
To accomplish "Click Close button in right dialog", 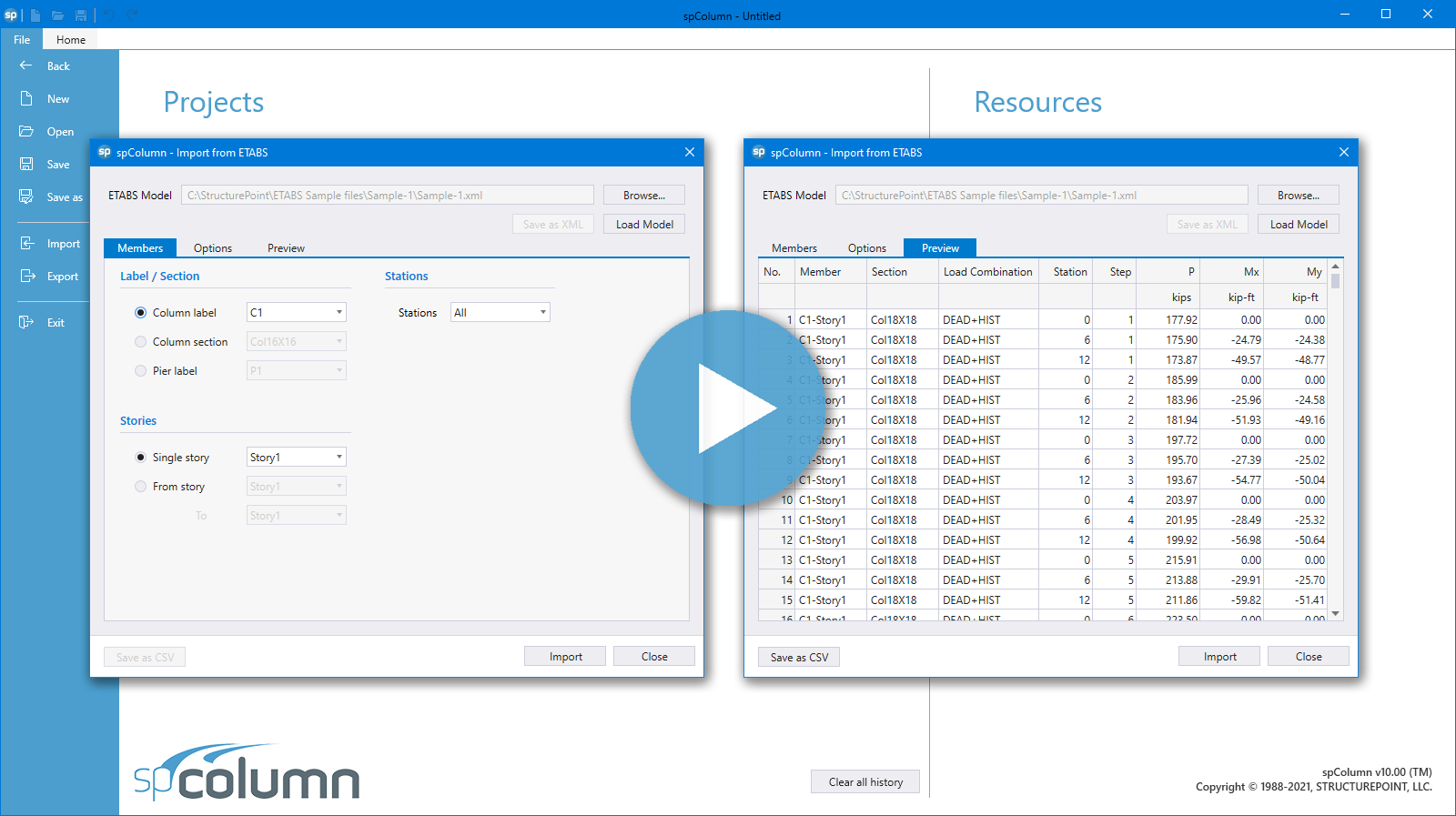I will pos(1309,656).
